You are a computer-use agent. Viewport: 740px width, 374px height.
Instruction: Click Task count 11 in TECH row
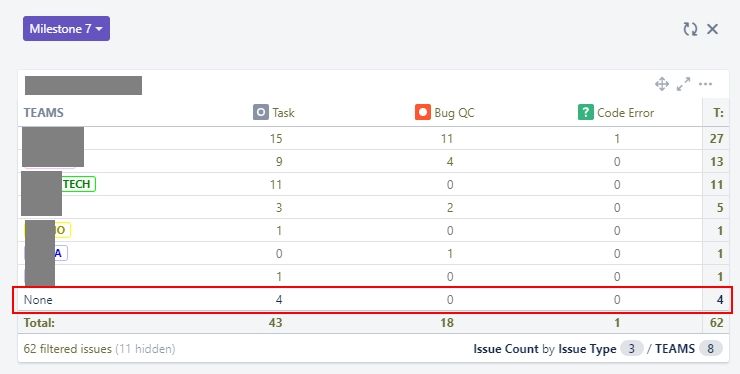(276, 184)
